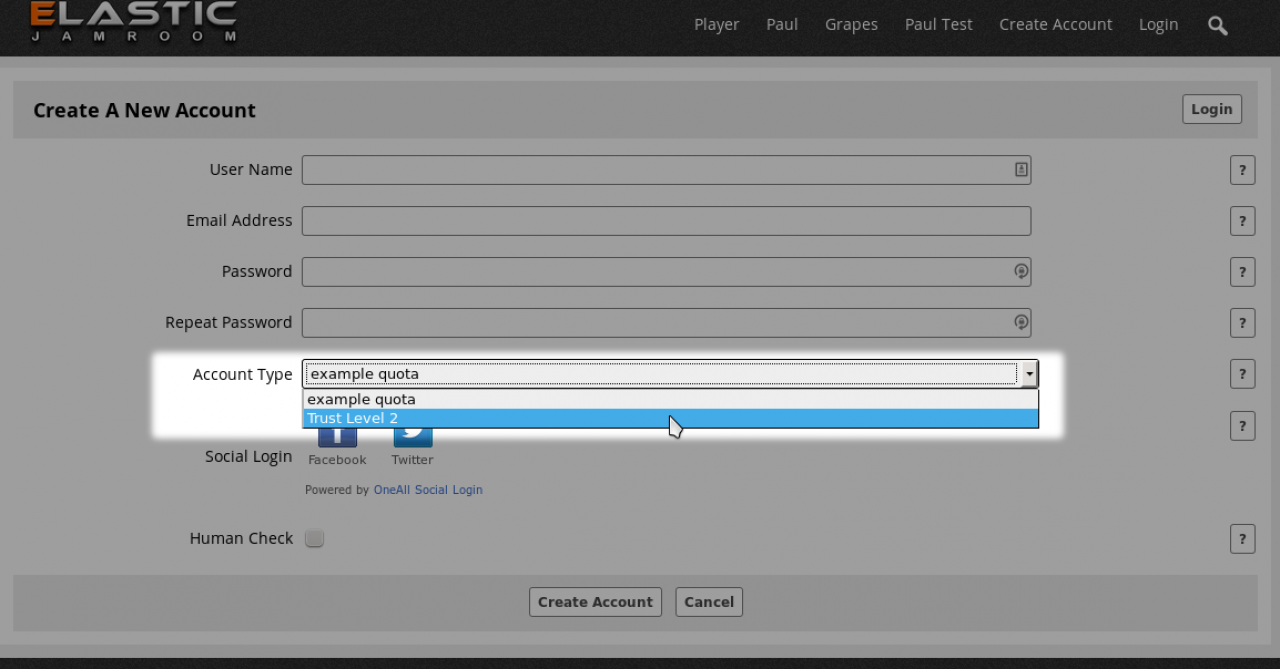
Task: Click the 'Create A New Account' heading
Action: point(144,110)
